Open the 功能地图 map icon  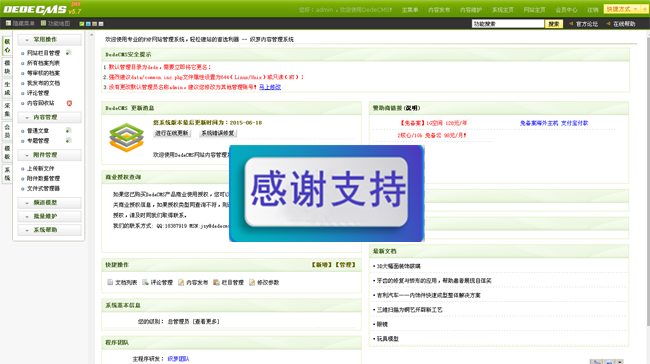point(43,23)
